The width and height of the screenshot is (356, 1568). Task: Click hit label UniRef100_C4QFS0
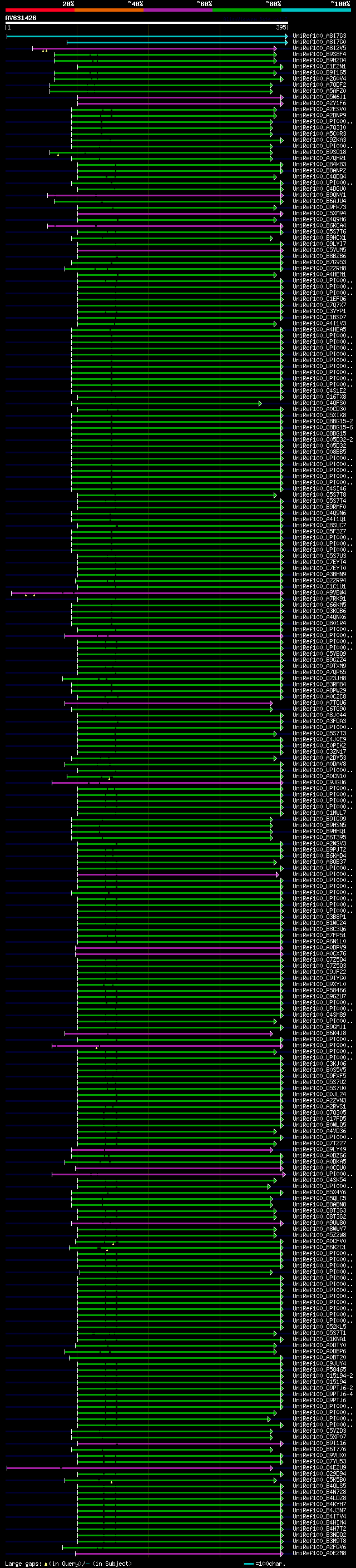pyautogui.click(x=319, y=403)
